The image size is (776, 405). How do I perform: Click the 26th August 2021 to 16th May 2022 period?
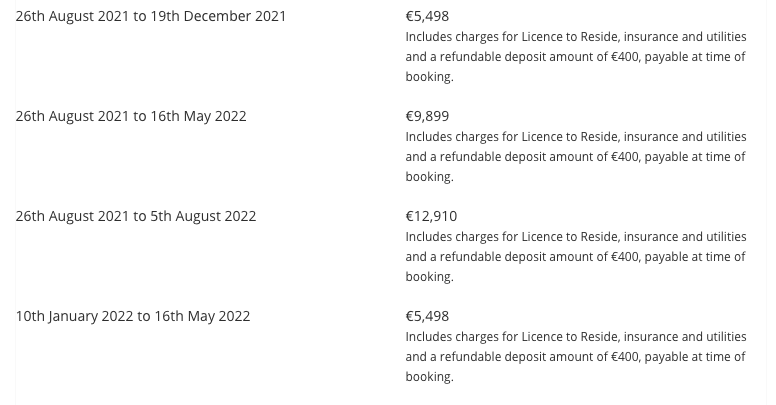[x=131, y=116]
